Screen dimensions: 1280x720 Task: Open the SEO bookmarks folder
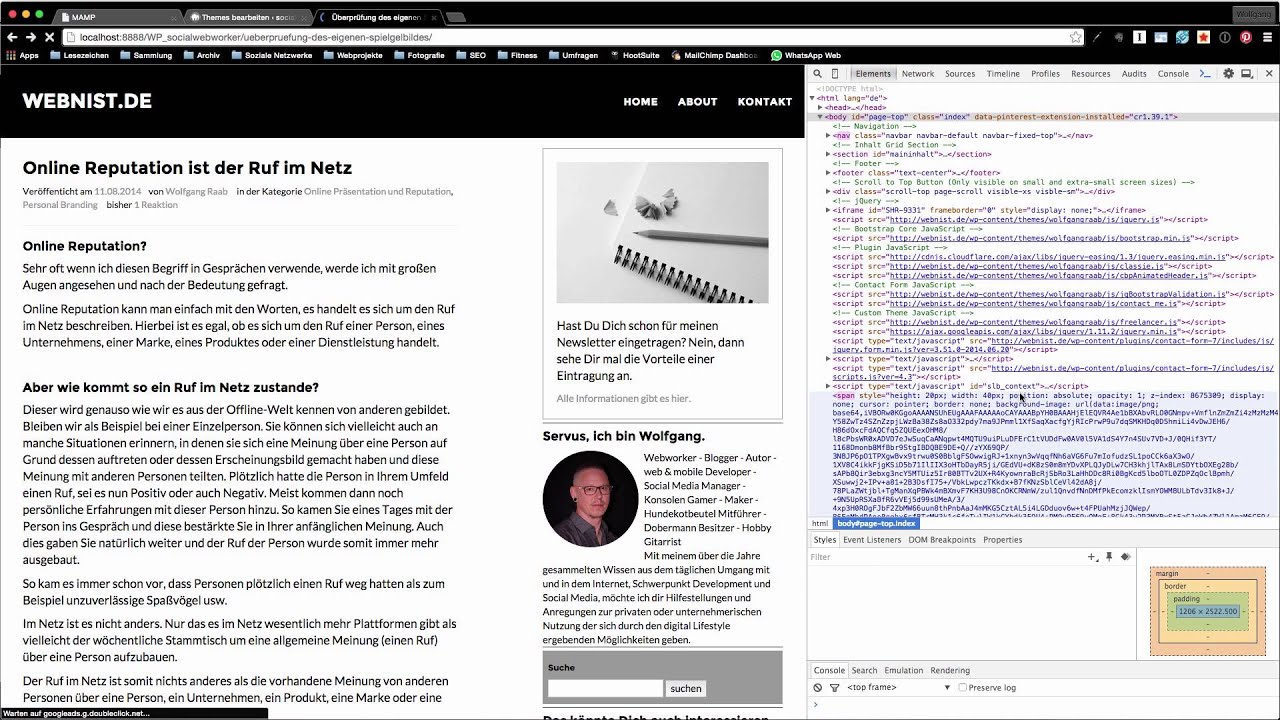[x=470, y=56]
